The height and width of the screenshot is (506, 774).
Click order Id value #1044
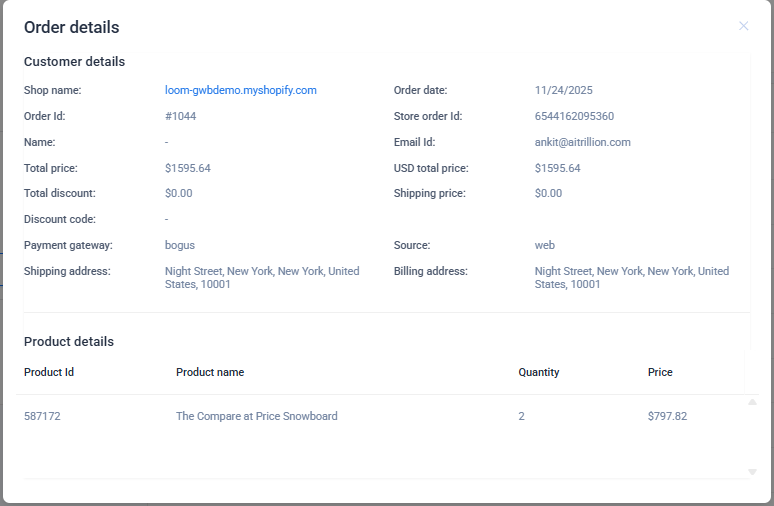181,116
